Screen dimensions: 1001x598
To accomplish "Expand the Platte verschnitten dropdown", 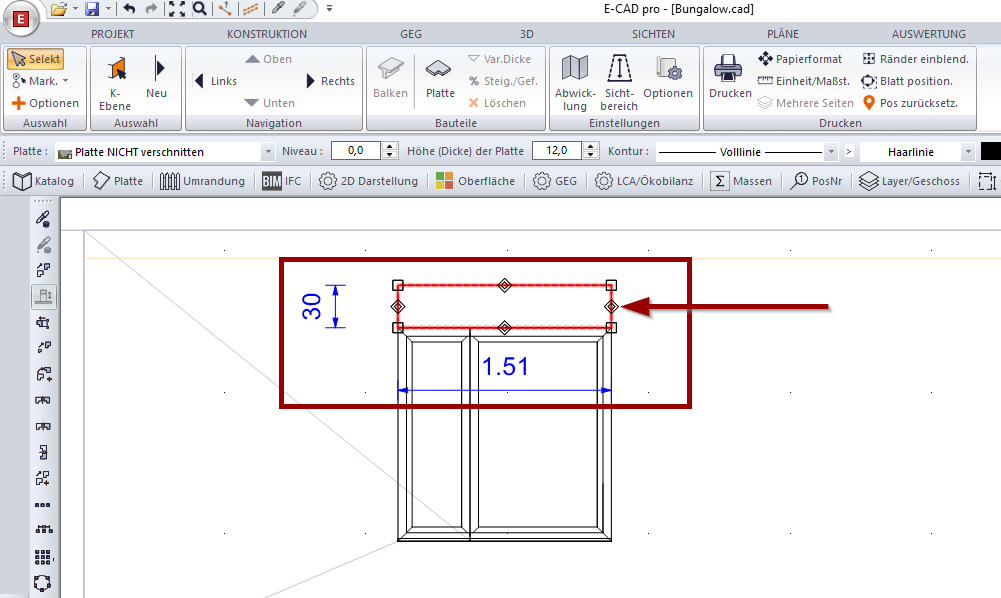I will click(267, 152).
